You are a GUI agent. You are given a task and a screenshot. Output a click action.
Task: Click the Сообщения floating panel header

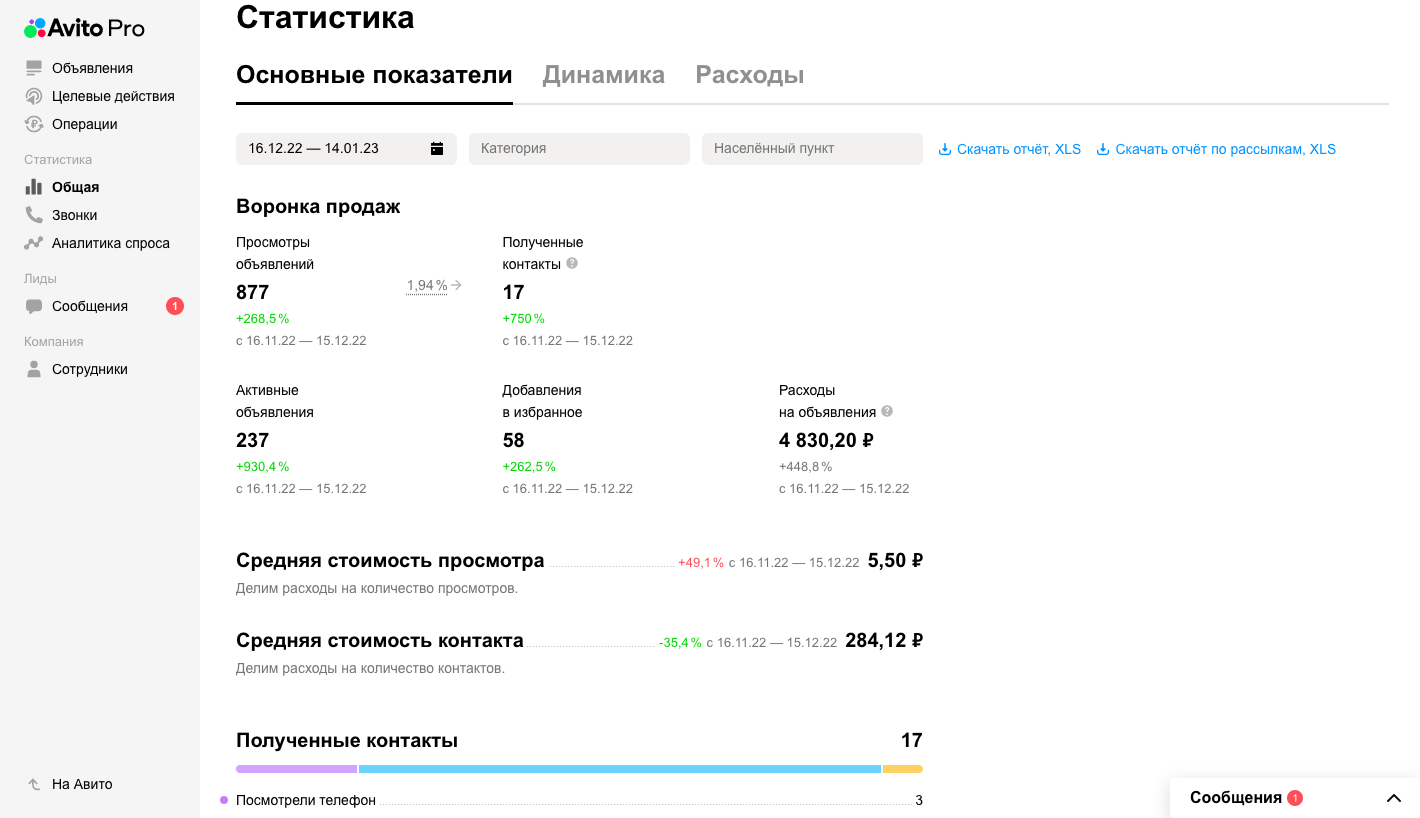coord(1295,798)
